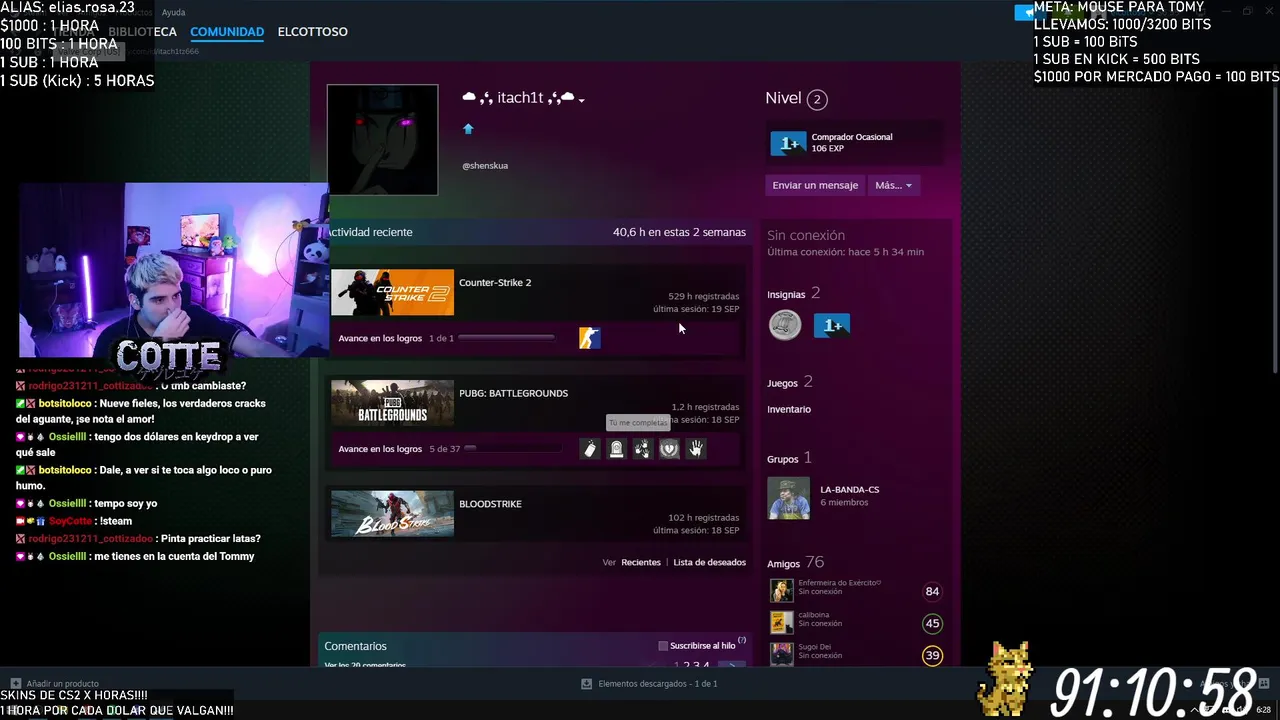Click the PUBG achievements progress bar
Image resolution: width=1280 pixels, height=720 pixels.
512,449
